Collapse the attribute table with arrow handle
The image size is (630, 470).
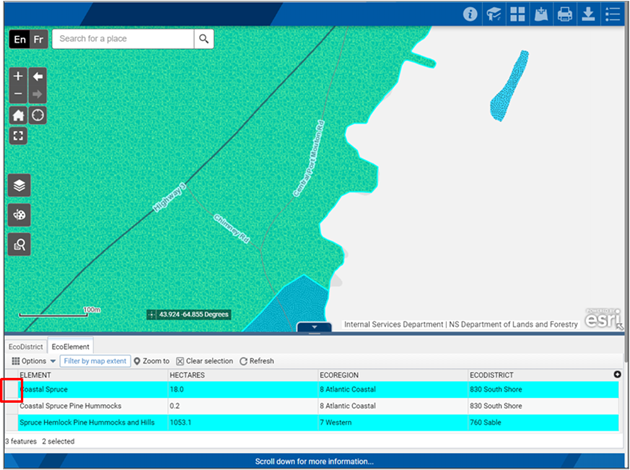click(314, 327)
